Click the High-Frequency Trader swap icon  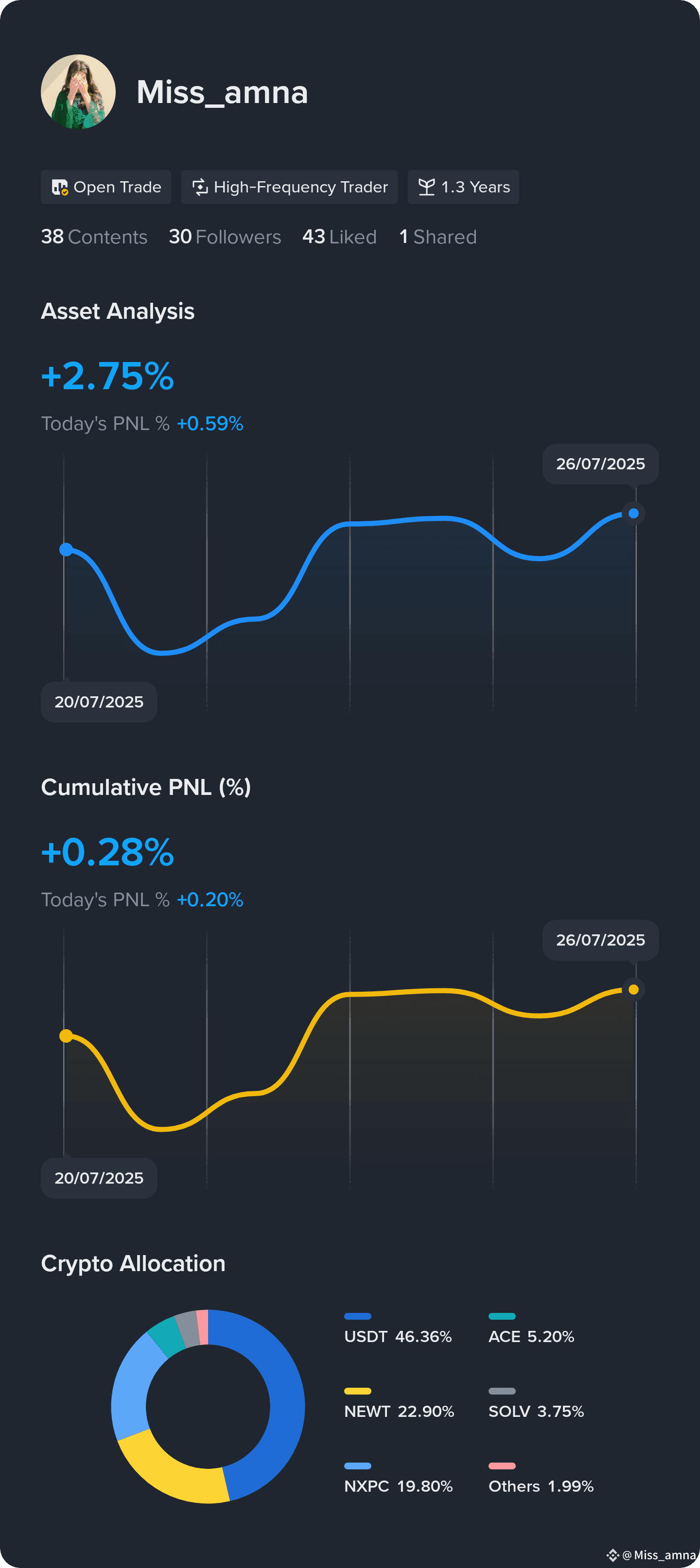[200, 187]
